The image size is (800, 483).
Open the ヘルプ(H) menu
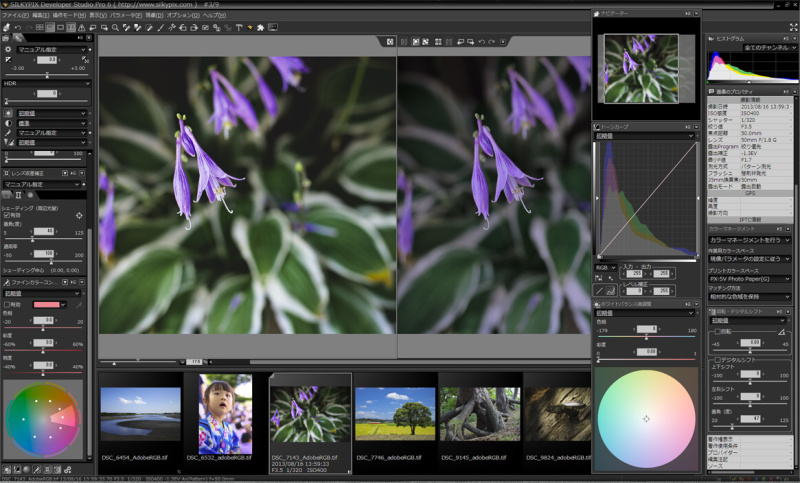[x=214, y=16]
